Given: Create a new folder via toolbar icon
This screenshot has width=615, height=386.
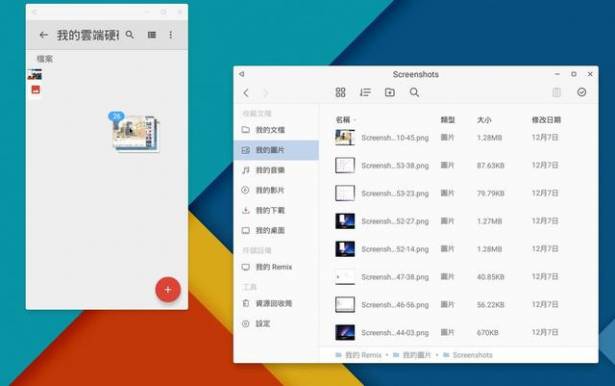Looking at the screenshot, I should point(389,93).
